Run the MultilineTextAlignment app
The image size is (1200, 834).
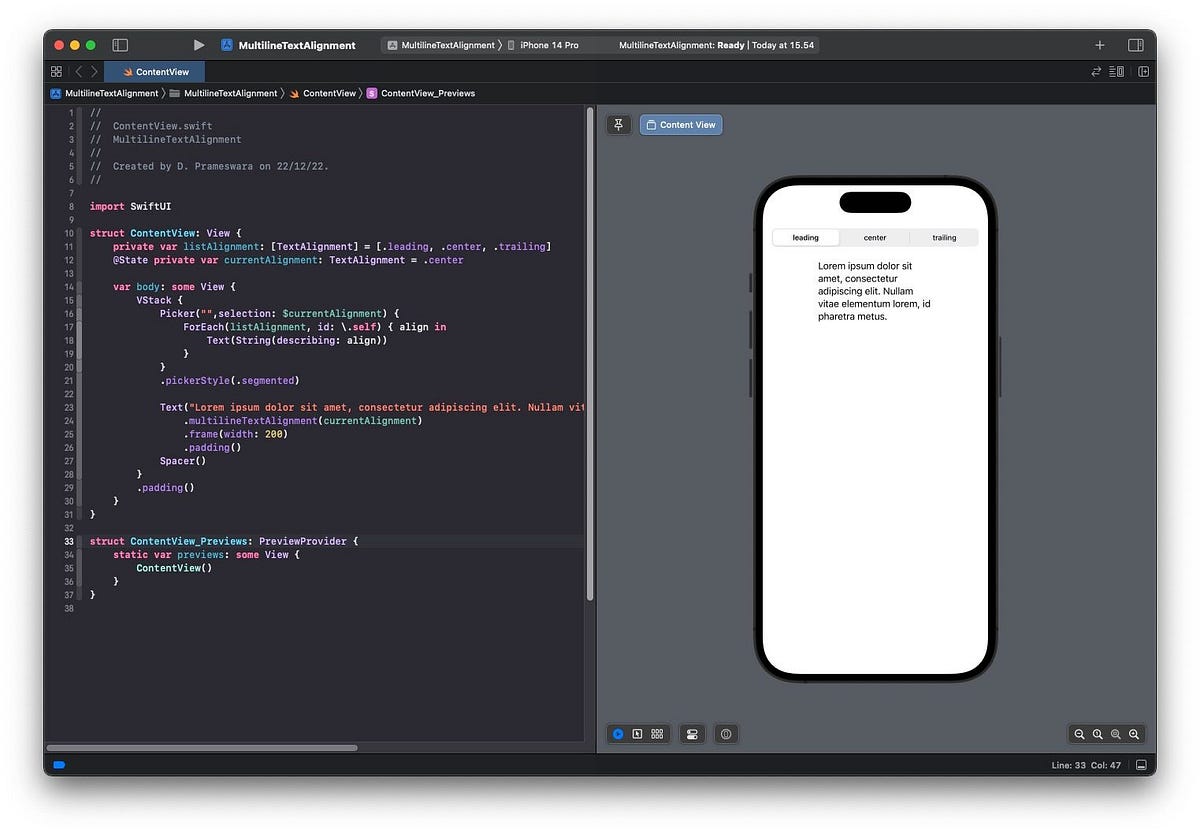coord(198,44)
